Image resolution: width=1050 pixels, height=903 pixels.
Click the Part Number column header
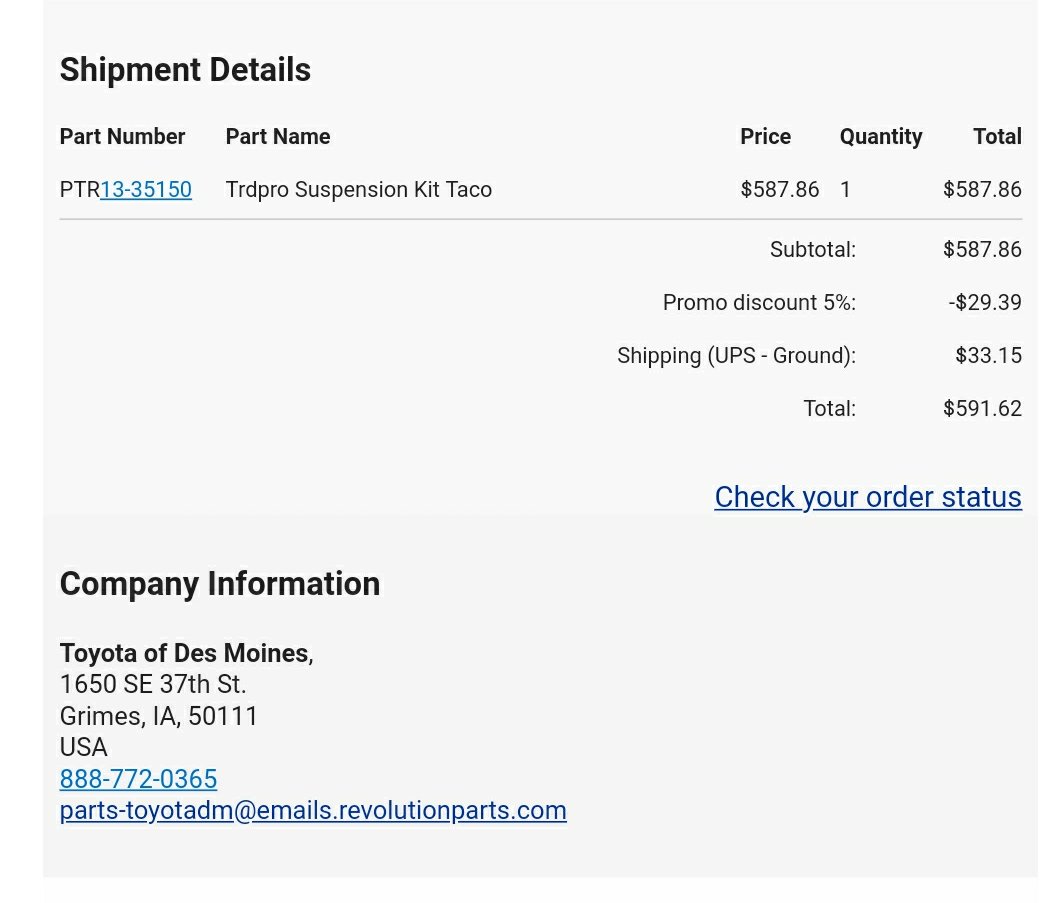click(x=122, y=137)
